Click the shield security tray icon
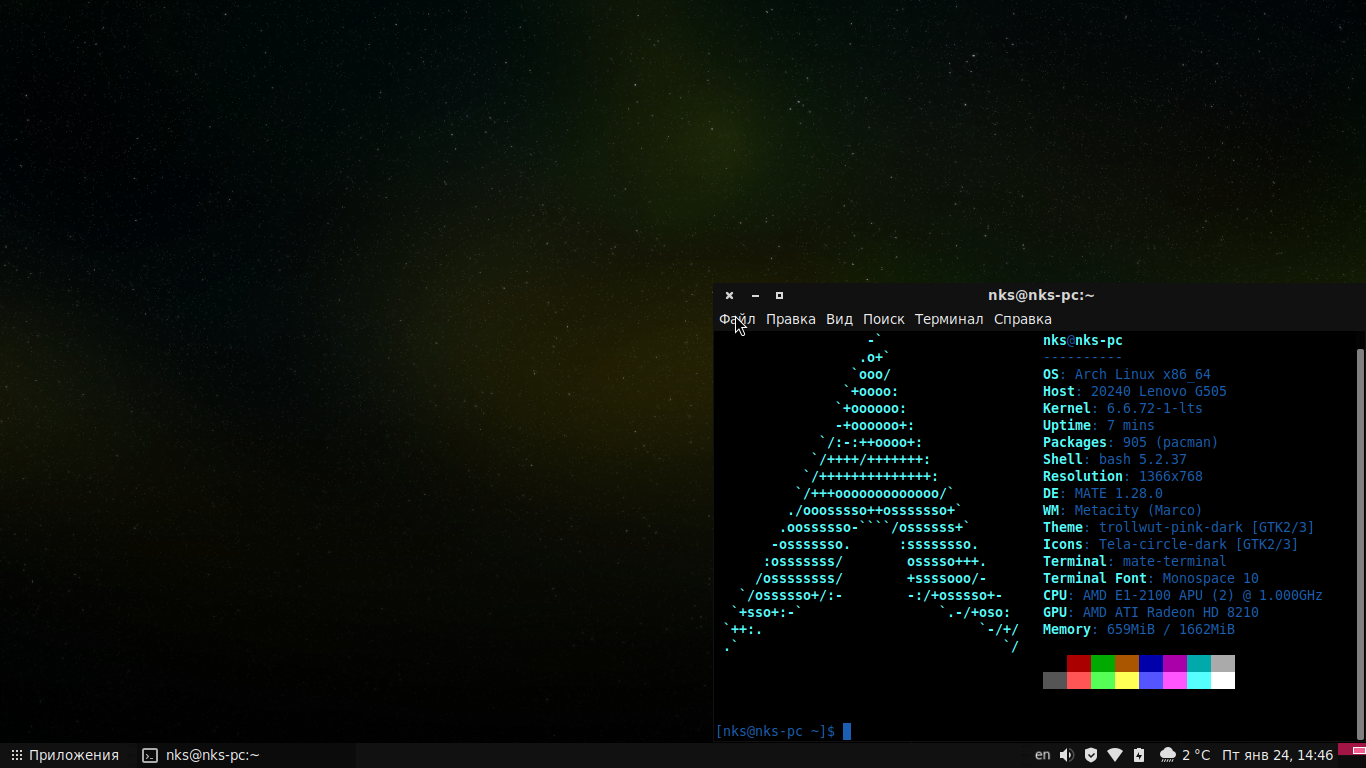 click(1091, 755)
